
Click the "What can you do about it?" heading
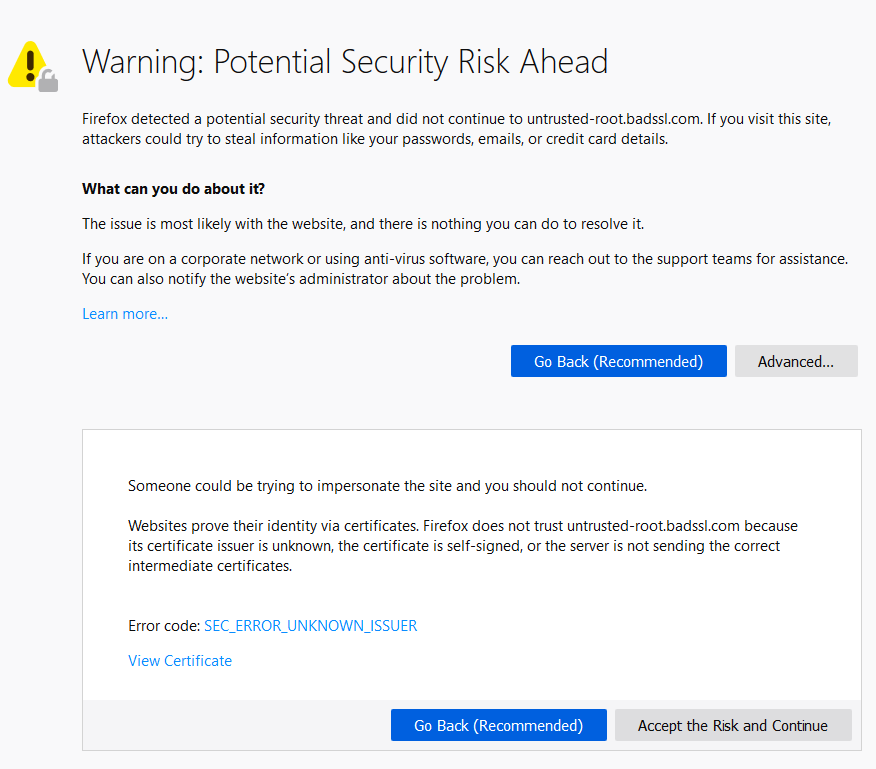(x=173, y=189)
